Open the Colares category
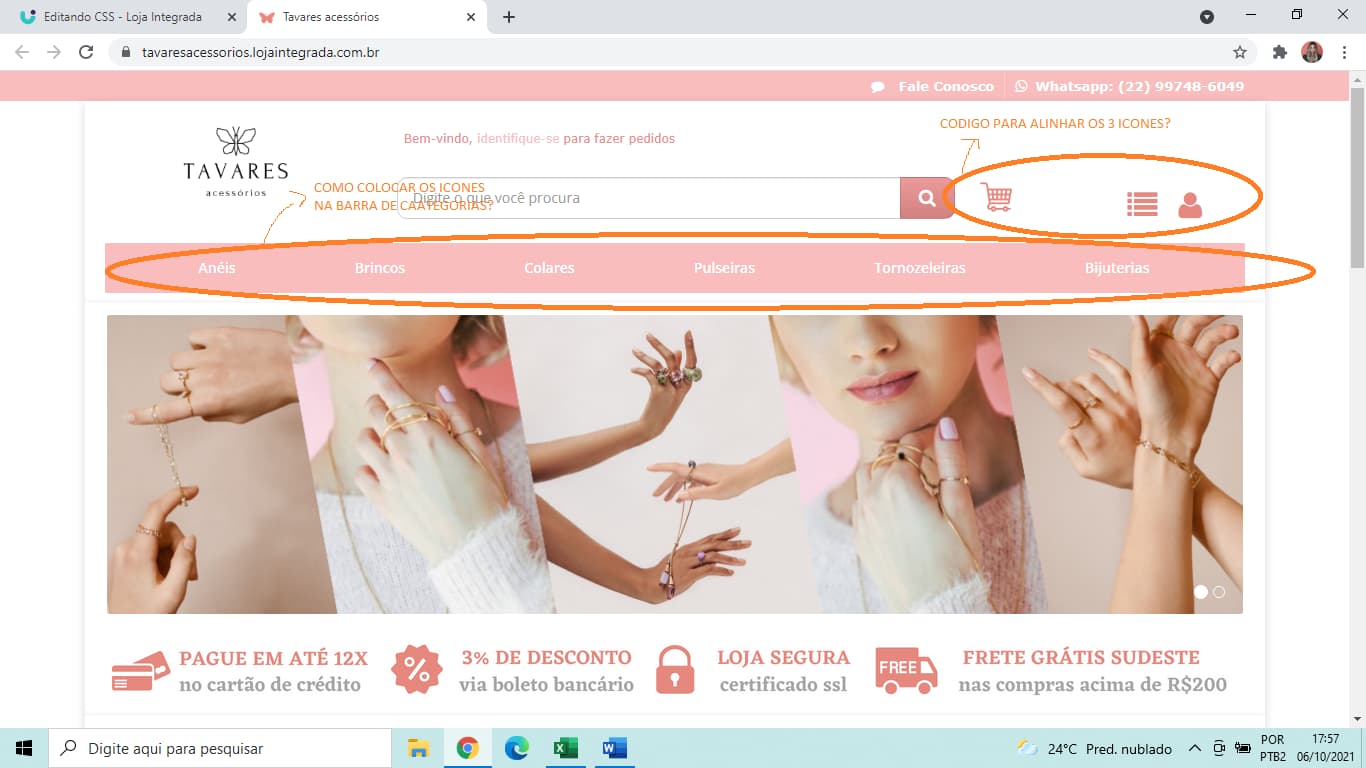1366x768 pixels. pyautogui.click(x=549, y=268)
